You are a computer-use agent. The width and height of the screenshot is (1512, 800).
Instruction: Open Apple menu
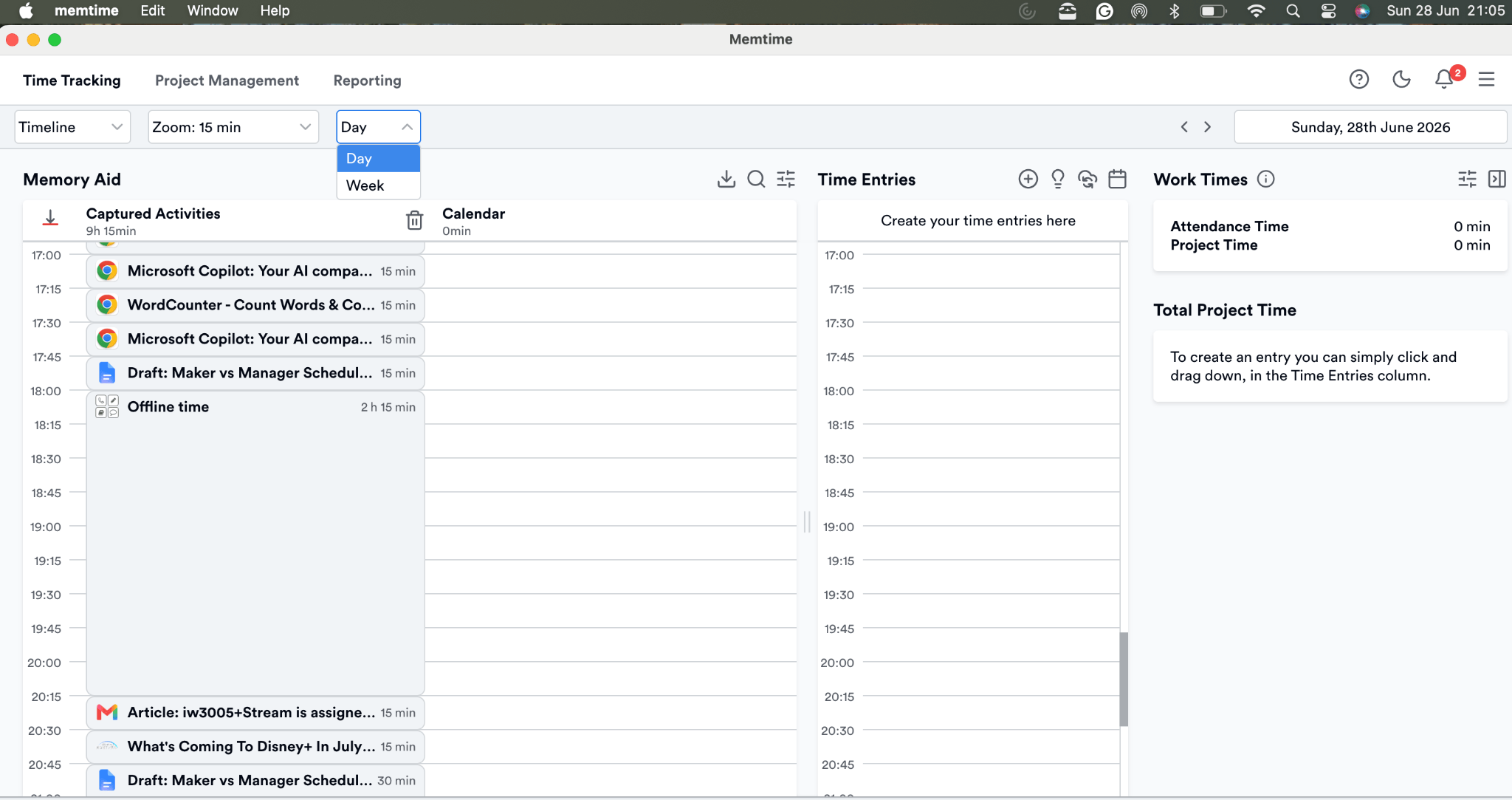coord(26,10)
